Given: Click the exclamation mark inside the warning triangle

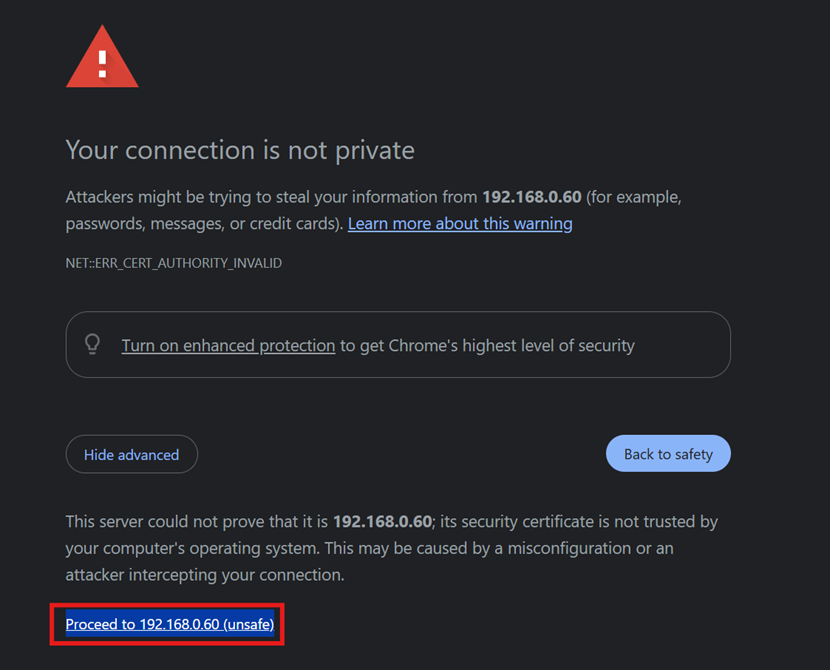Looking at the screenshot, I should pyautogui.click(x=101, y=62).
